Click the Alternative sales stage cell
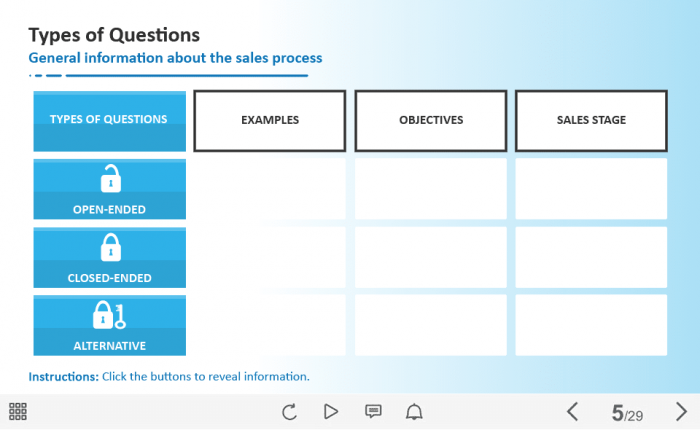This screenshot has height=430, width=700. [x=591, y=325]
